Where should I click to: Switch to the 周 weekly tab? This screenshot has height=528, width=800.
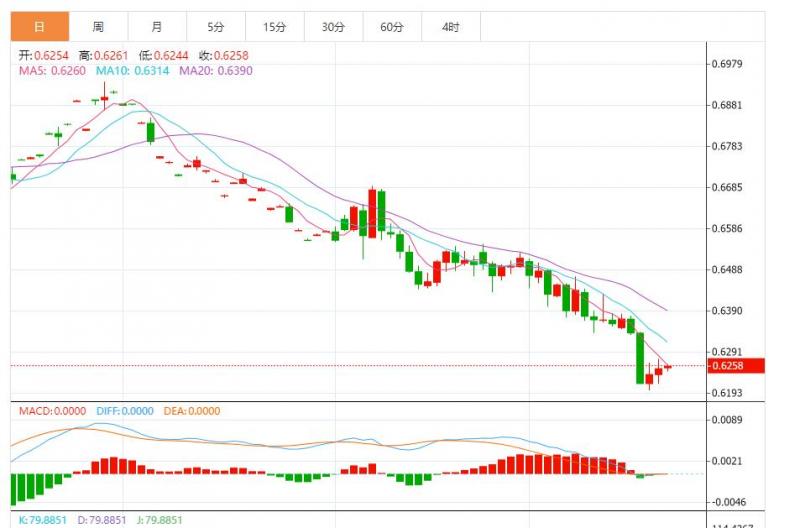tap(98, 27)
